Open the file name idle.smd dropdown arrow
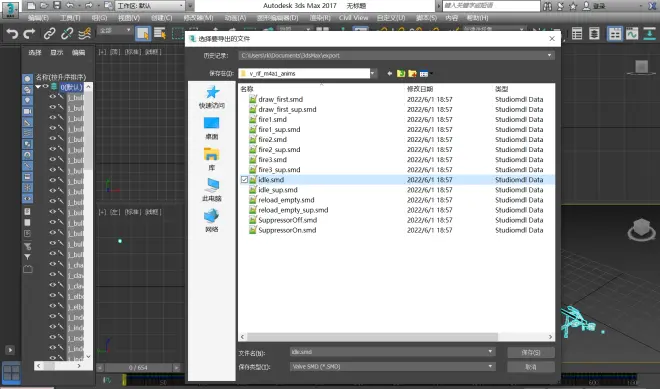Screen dimensions: 660x389 490,352
